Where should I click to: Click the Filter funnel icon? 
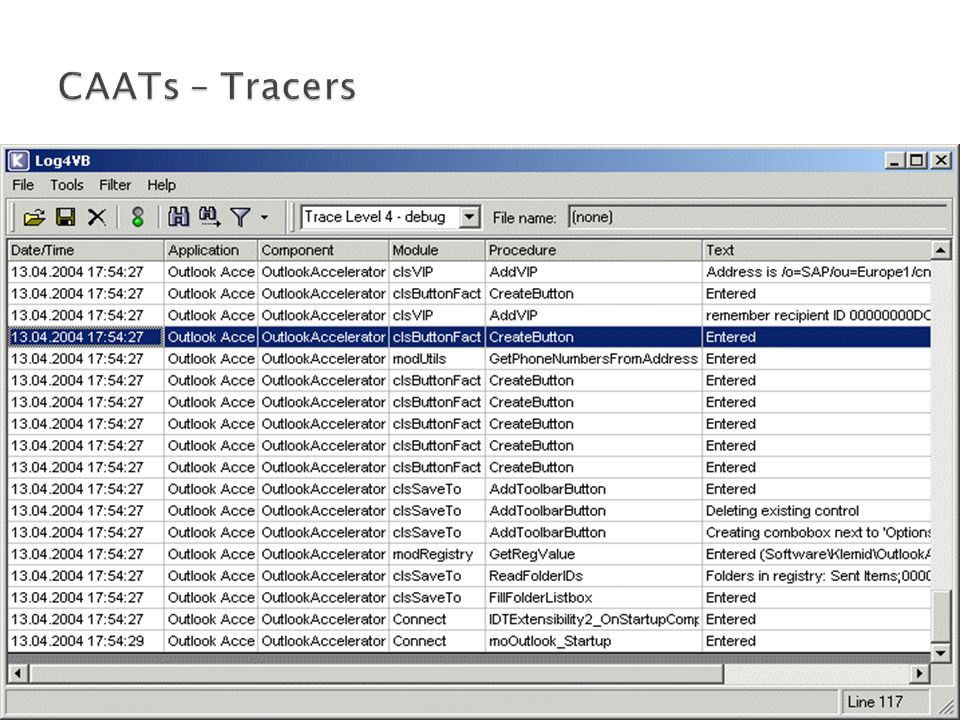(x=240, y=217)
